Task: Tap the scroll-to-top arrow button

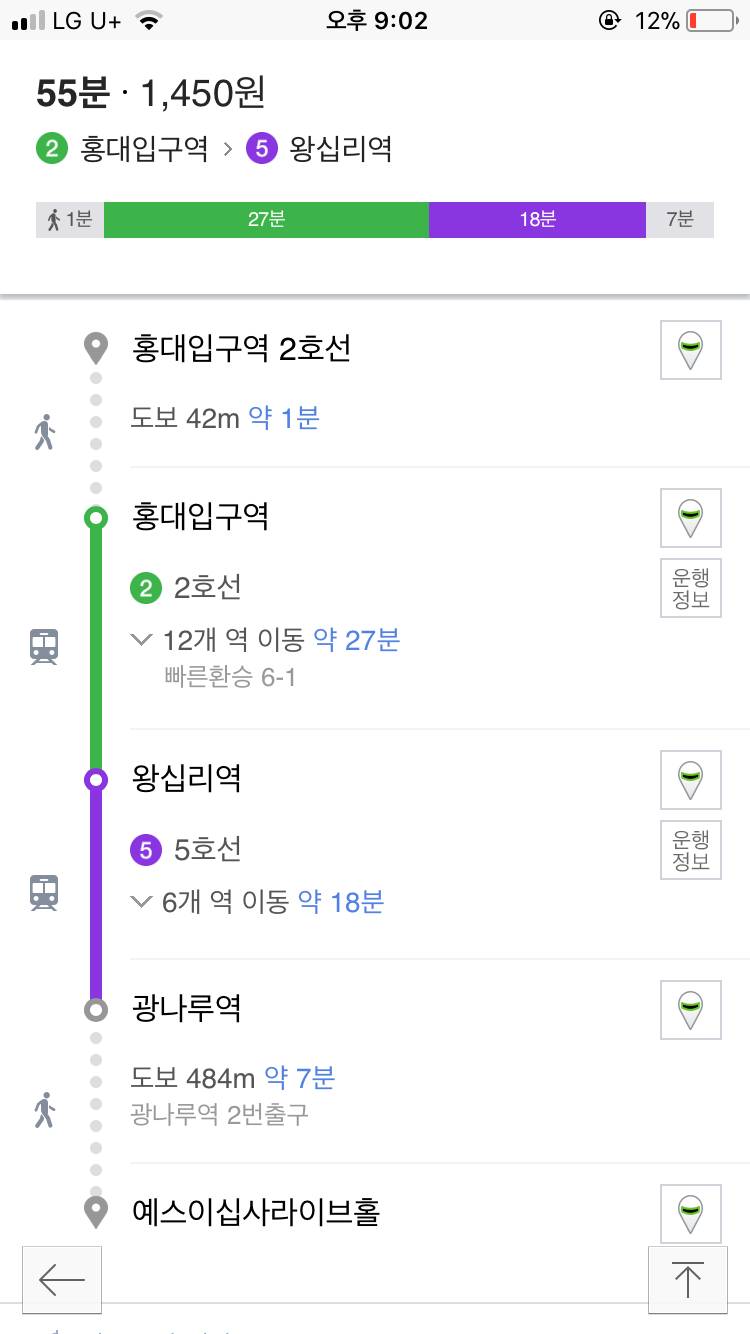Action: click(689, 1280)
